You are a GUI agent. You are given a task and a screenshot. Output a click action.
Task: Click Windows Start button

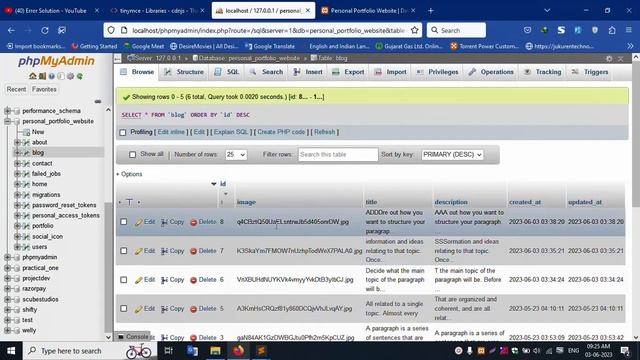pyautogui.click(x=11, y=351)
